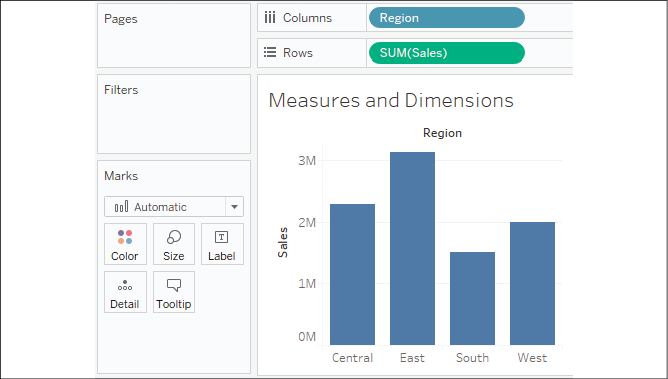This screenshot has height=379, width=668.
Task: Click the East bar in chart
Action: (x=412, y=248)
